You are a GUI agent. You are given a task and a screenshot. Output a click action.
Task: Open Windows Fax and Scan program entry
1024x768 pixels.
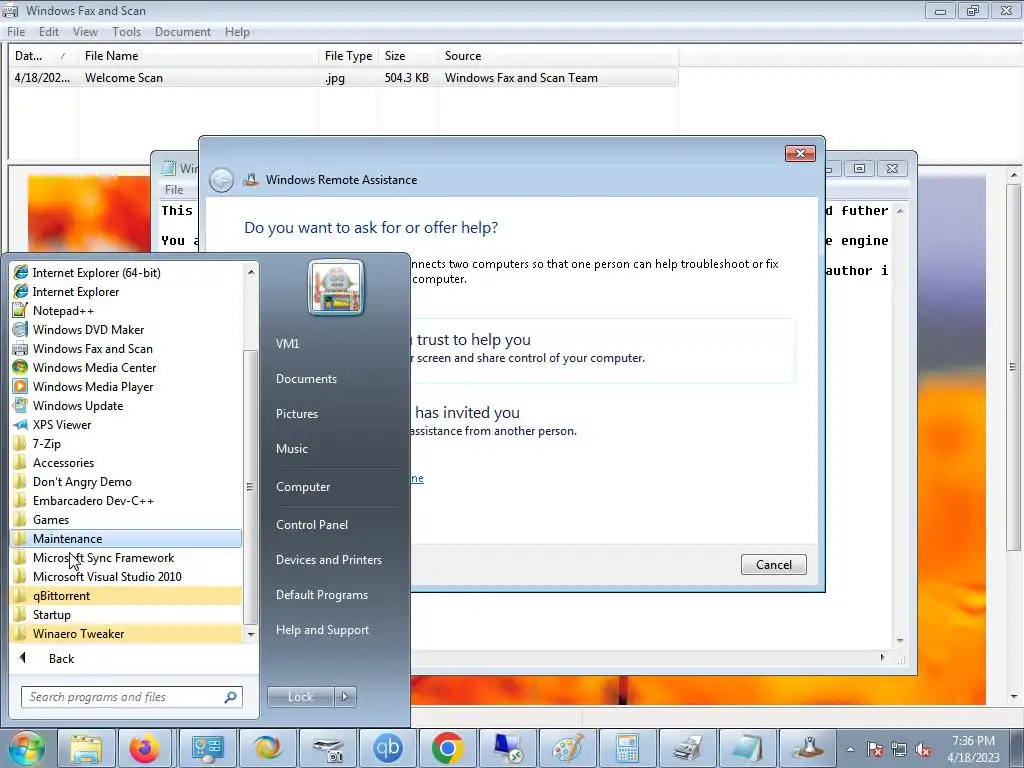point(126,349)
